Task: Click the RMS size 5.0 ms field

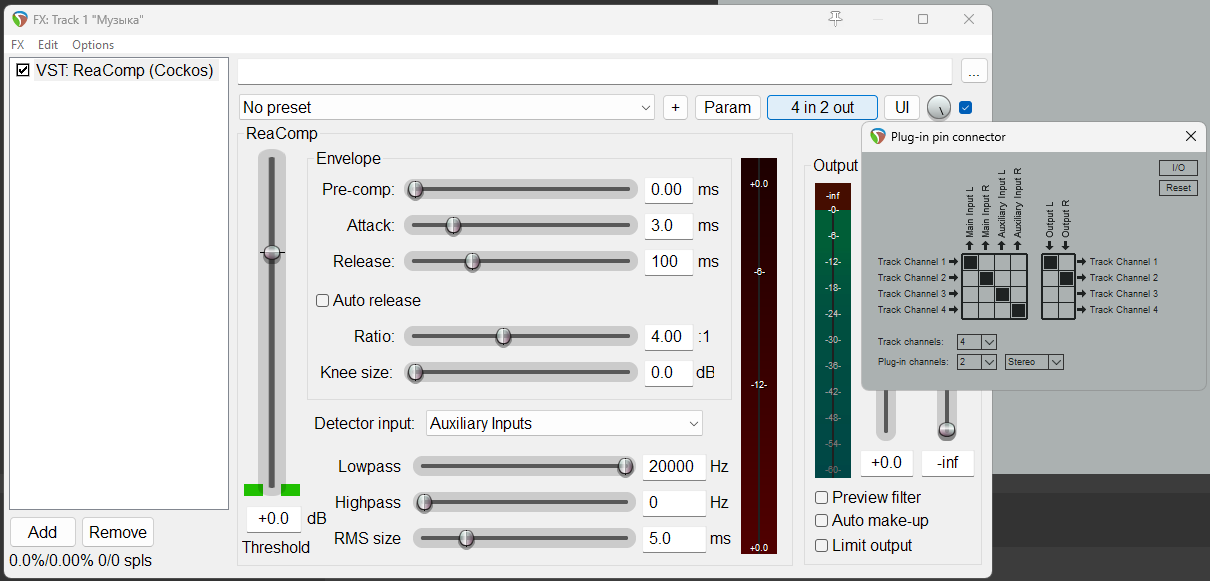Action: pos(674,538)
